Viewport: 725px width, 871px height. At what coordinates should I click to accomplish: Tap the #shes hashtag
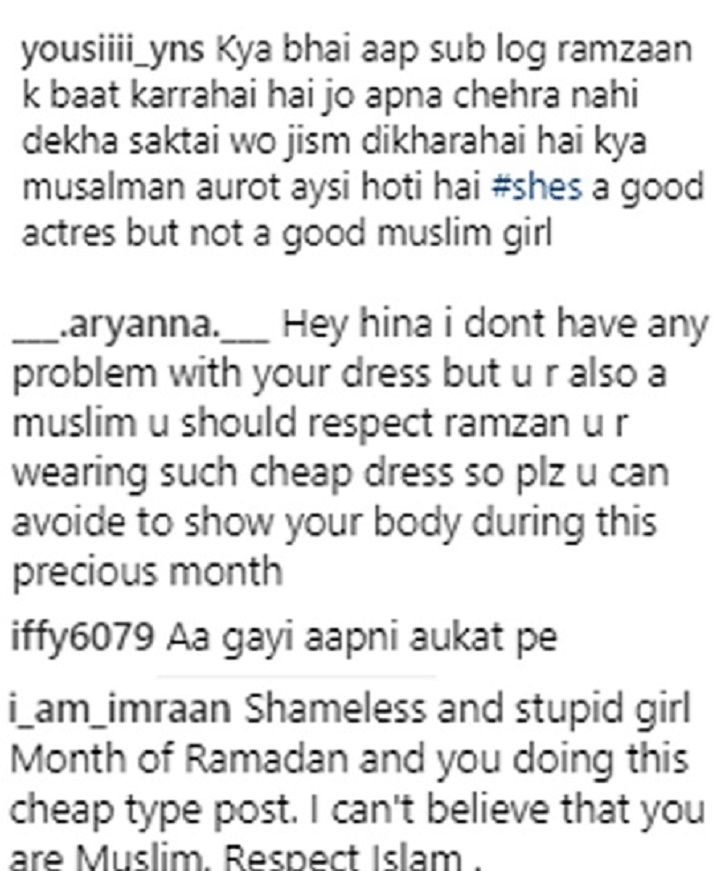click(537, 187)
